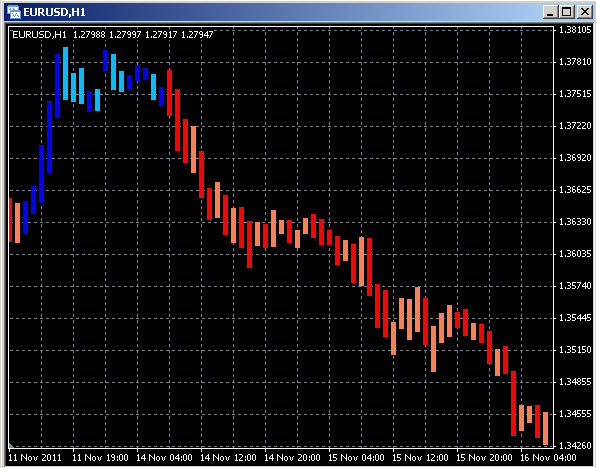
Task: Click the EURUSD,H1 OHLC label inside the chart
Action: click(113, 35)
